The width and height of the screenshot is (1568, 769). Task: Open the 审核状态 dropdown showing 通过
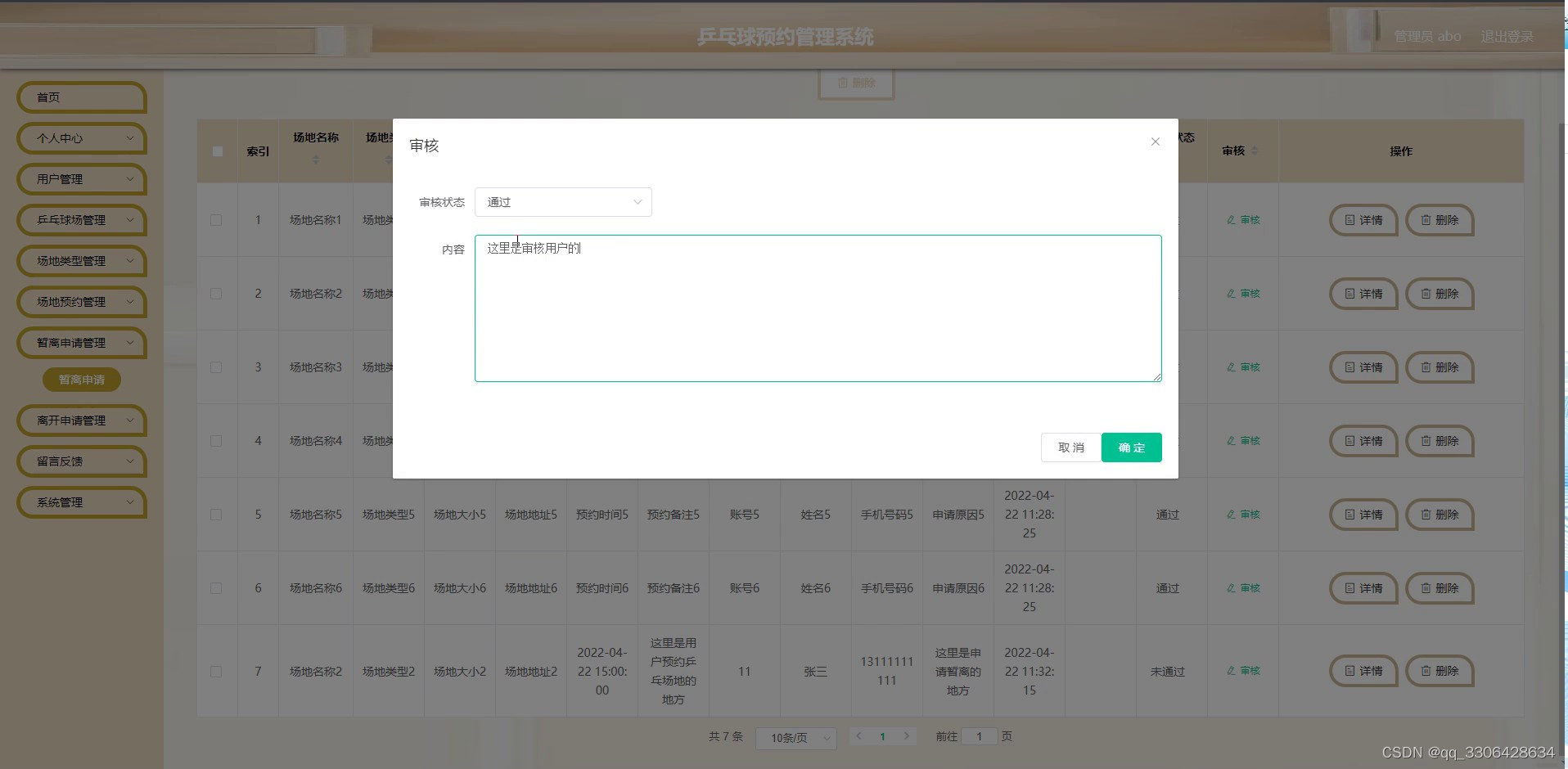coord(563,202)
